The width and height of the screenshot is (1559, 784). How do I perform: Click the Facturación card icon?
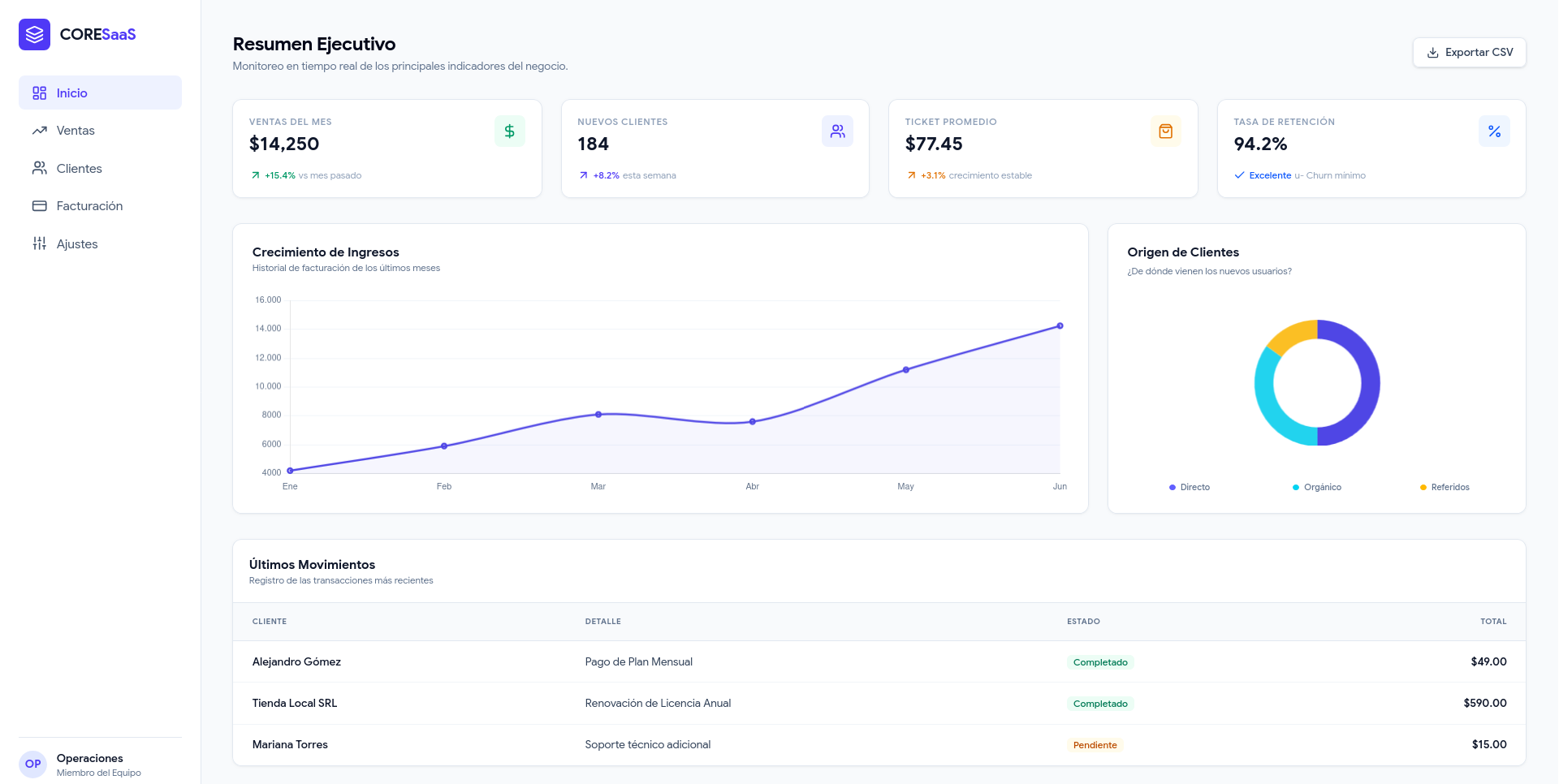click(x=39, y=206)
